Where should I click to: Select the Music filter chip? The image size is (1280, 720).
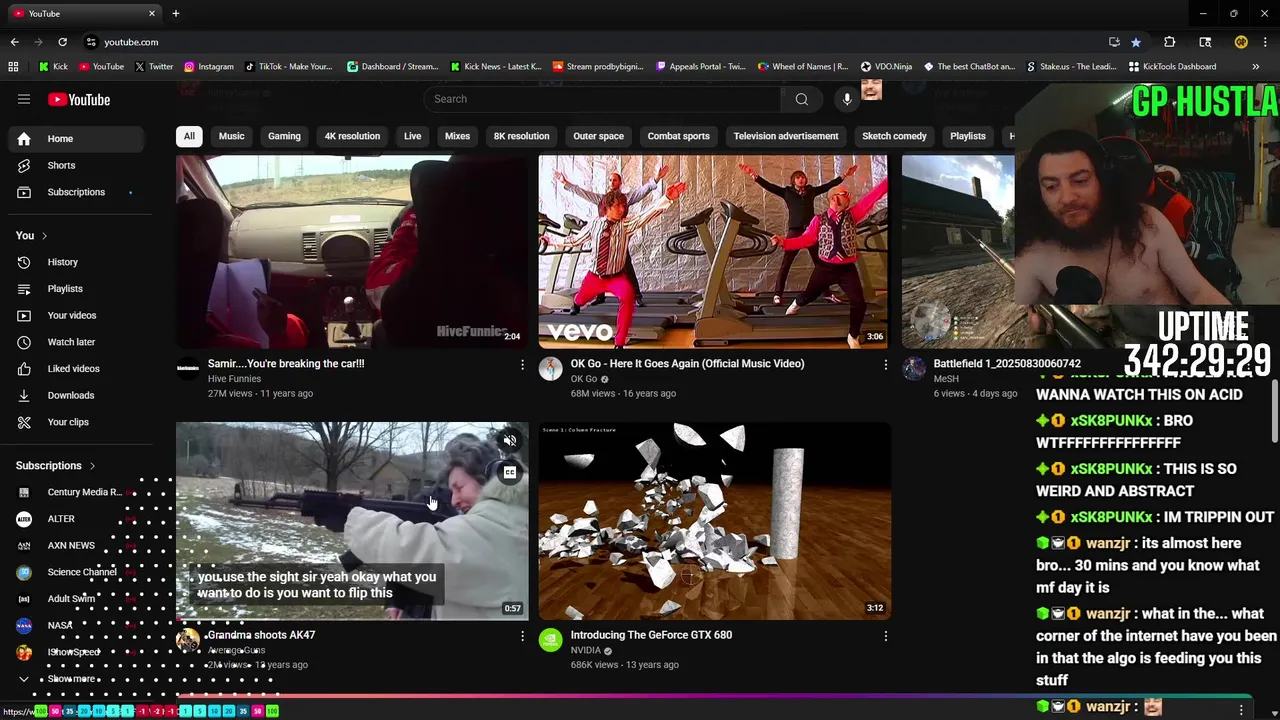click(x=231, y=136)
